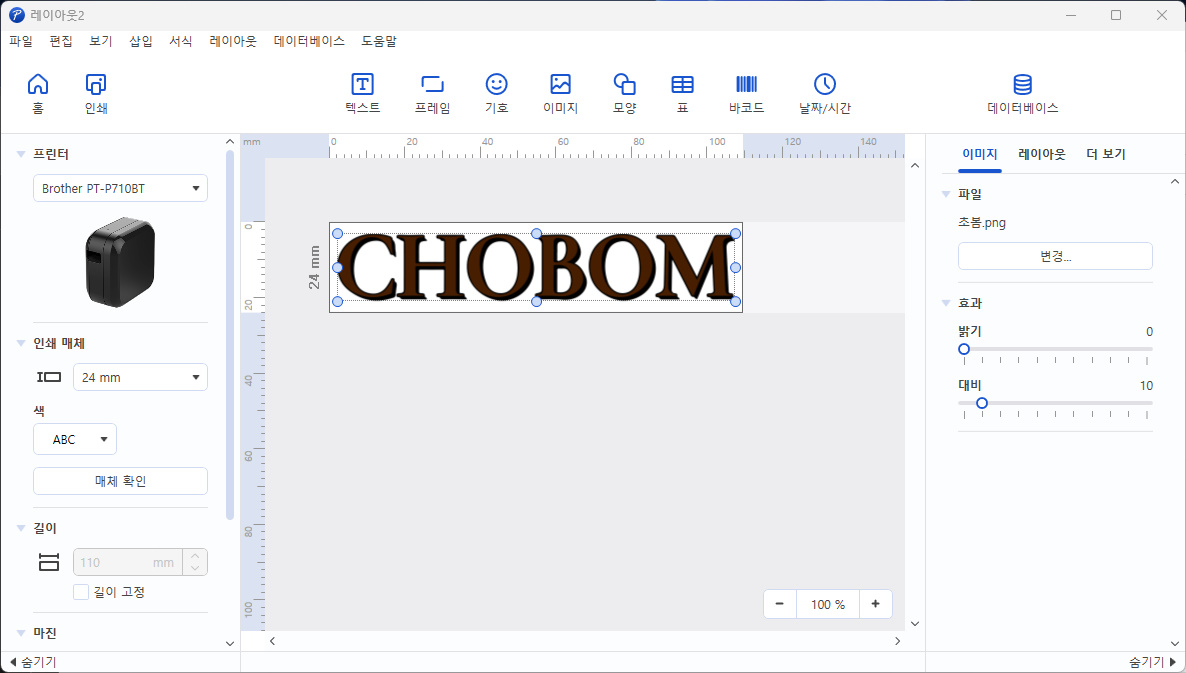This screenshot has height=673, width=1186.
Task: Collapse the 인쇄 매체 section
Action: tap(21, 343)
